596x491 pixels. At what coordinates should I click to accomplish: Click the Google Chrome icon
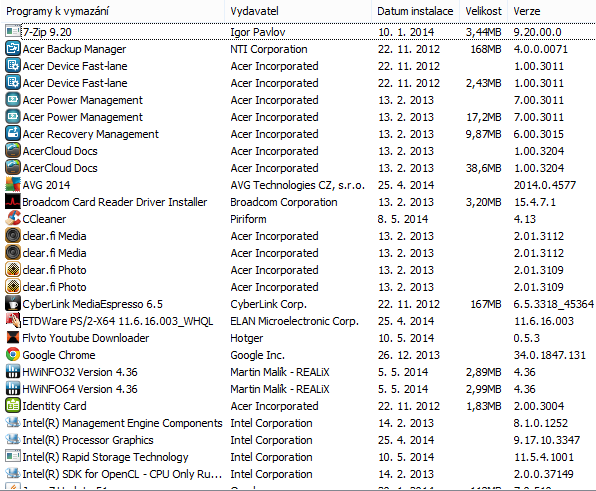[x=13, y=354]
